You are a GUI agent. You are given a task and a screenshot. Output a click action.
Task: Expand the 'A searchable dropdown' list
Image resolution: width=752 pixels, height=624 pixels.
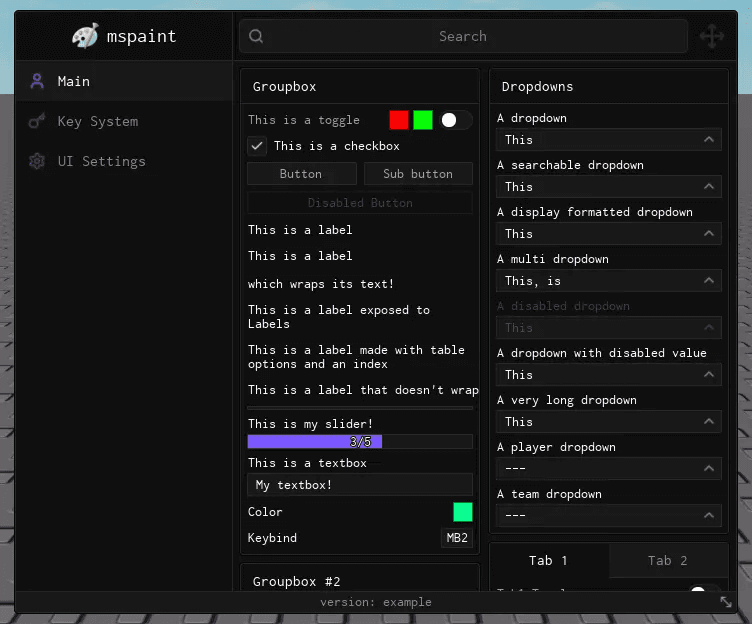coord(609,187)
